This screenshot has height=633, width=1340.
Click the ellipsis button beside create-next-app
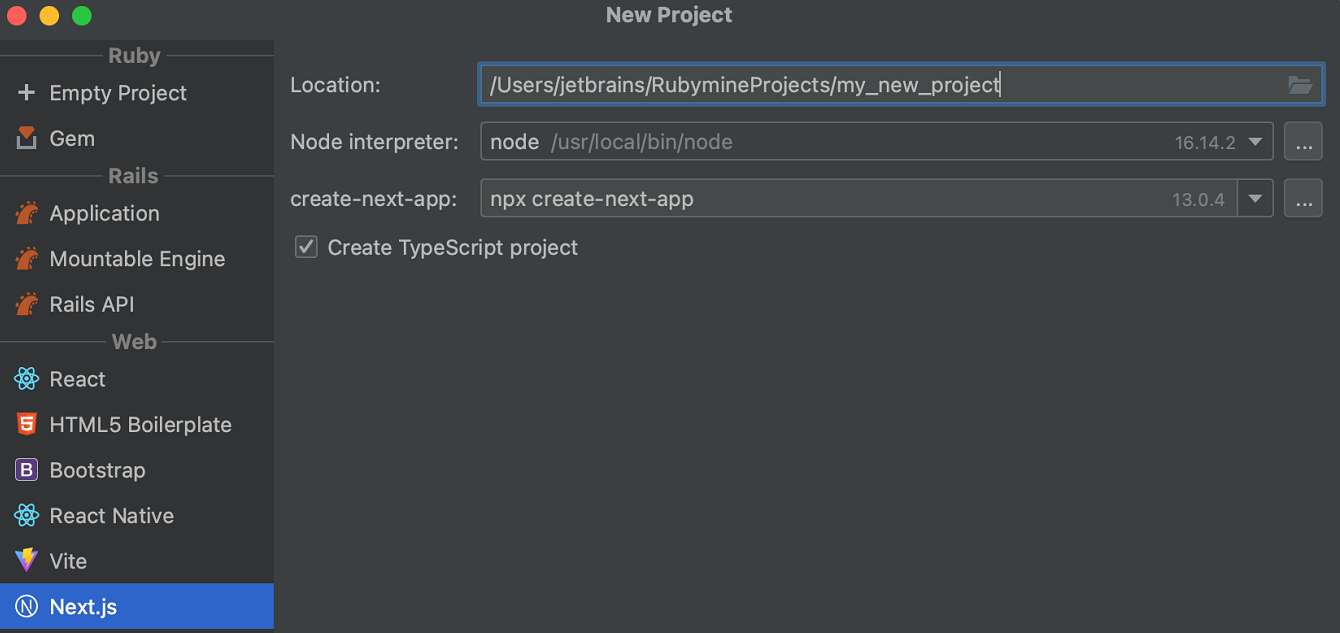click(1303, 199)
